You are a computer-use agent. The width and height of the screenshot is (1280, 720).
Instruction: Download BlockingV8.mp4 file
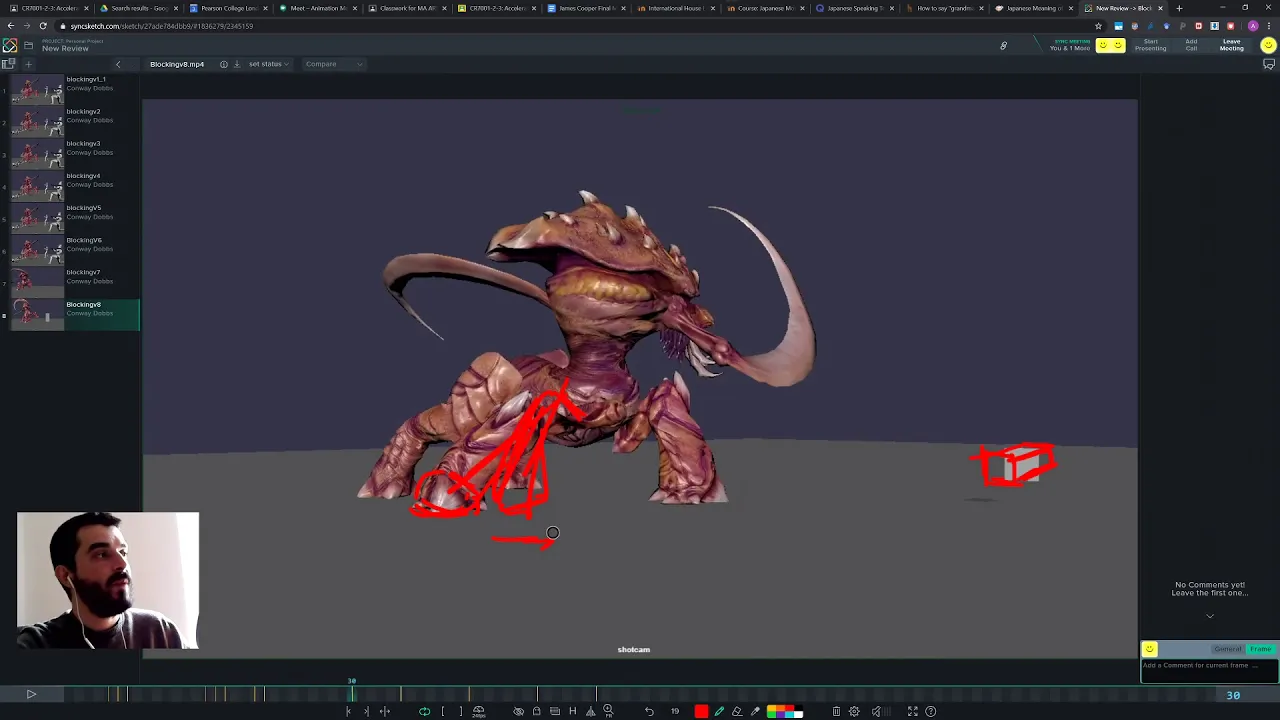[237, 64]
